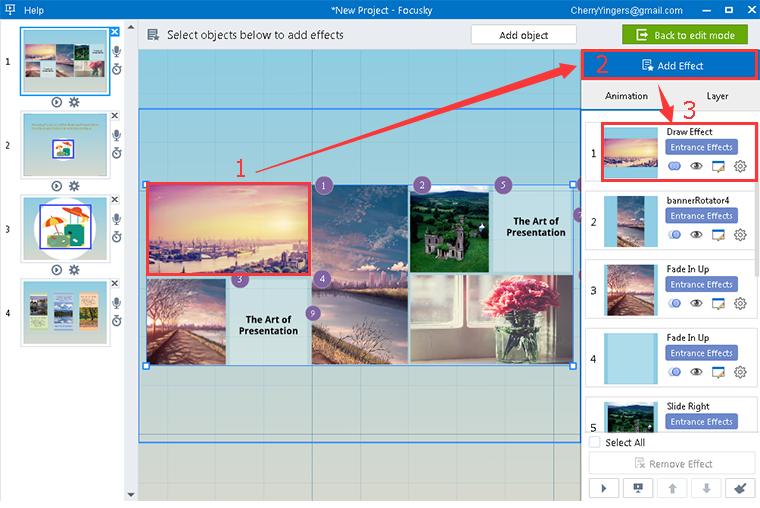Open the gear settings under slide 3
The height and width of the screenshot is (508, 760).
(74, 270)
